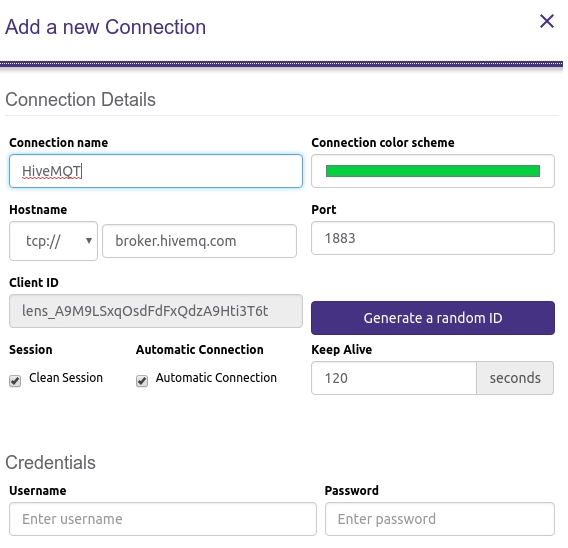568x548 pixels.
Task: Click Automatic Connection text beside its checkbox
Action: click(216, 378)
